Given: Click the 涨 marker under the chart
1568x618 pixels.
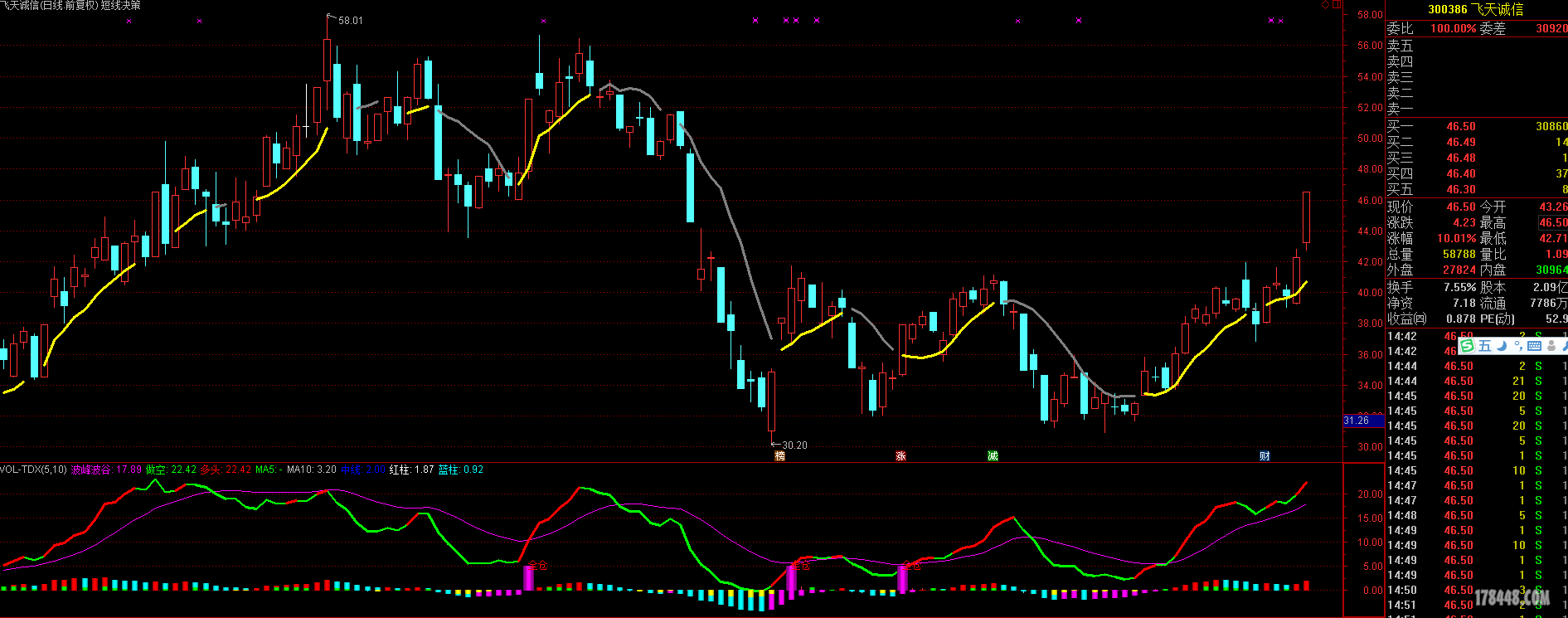Looking at the screenshot, I should click(901, 456).
